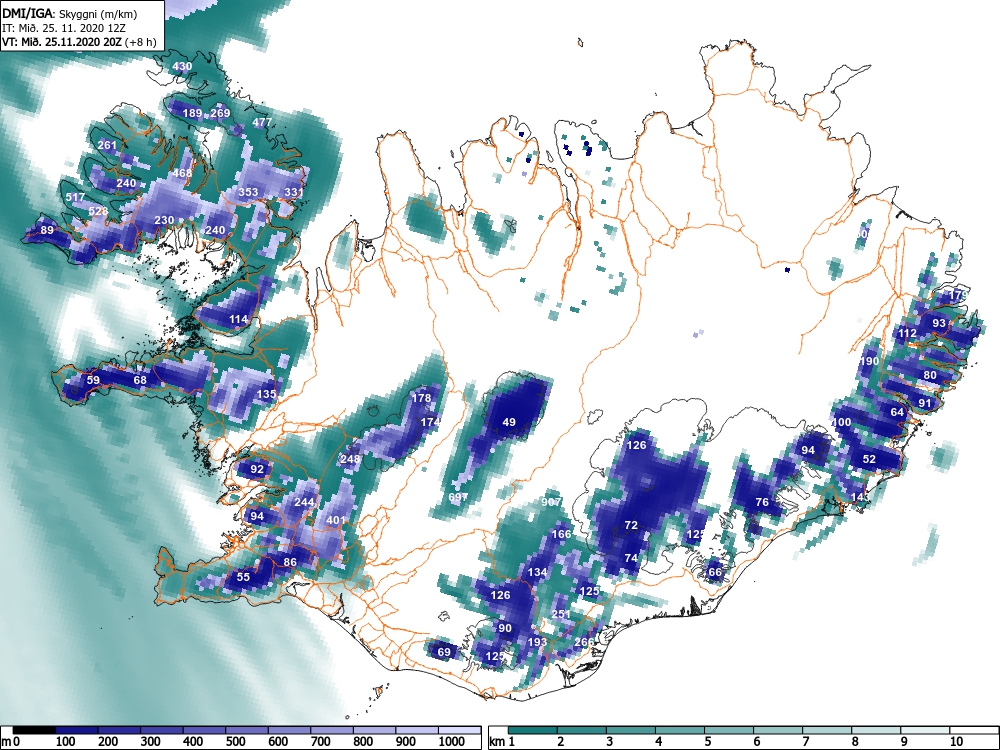The image size is (1000, 750).
Task: Click the visibility value 49
Action: [509, 422]
